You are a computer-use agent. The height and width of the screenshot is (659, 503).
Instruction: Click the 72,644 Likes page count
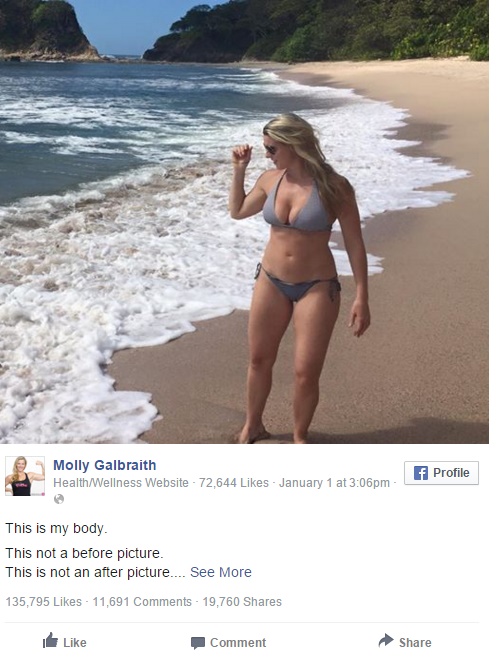coord(234,483)
